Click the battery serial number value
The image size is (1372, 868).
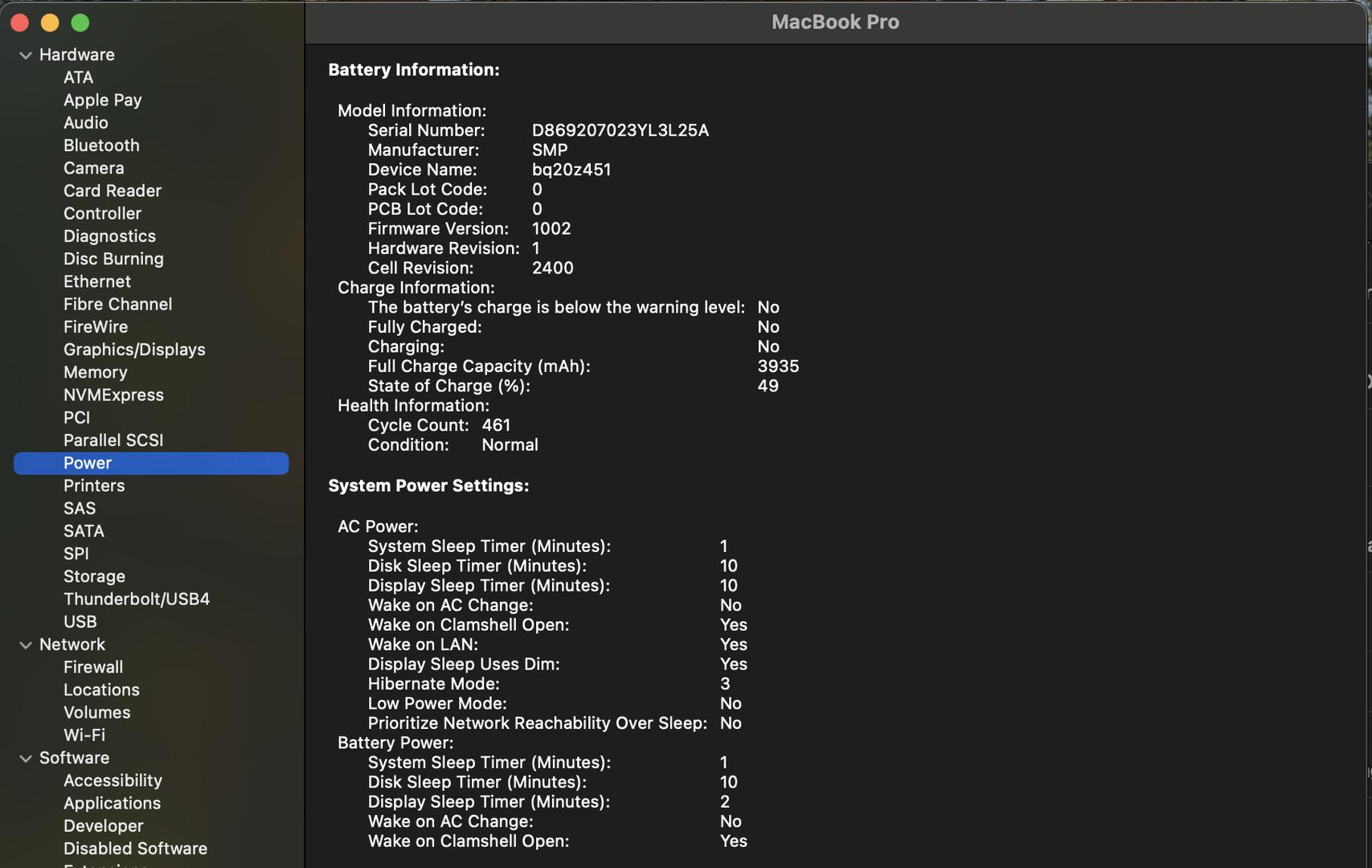pos(620,130)
